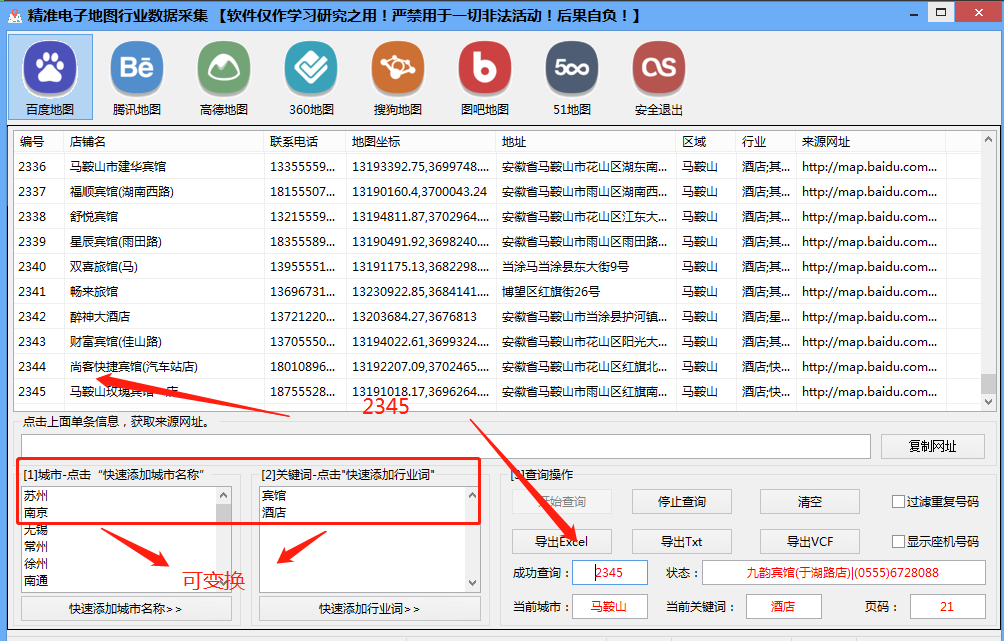
Task: Click the 当前关键词 field
Action: pos(783,606)
